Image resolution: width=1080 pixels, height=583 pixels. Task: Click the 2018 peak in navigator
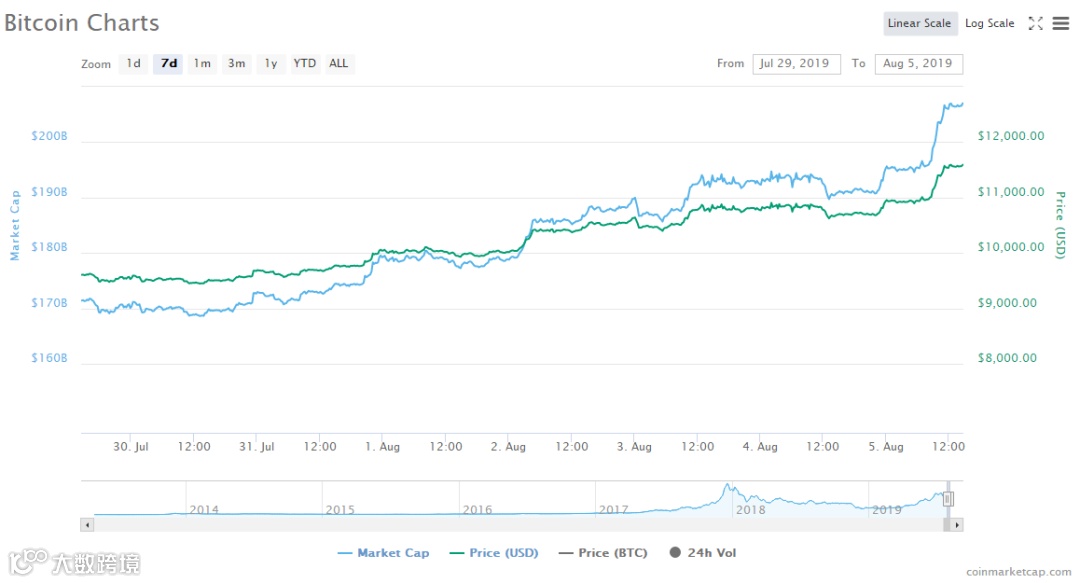pyautogui.click(x=727, y=487)
